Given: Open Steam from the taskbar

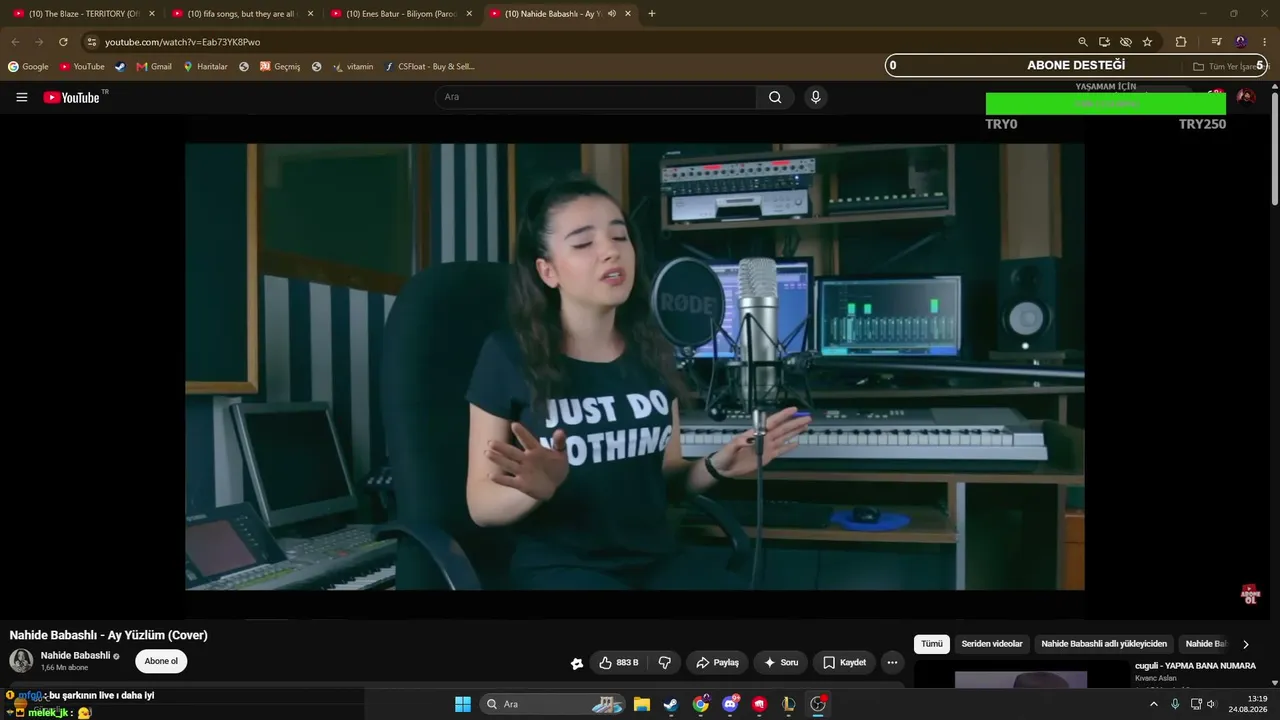Looking at the screenshot, I should (x=671, y=704).
